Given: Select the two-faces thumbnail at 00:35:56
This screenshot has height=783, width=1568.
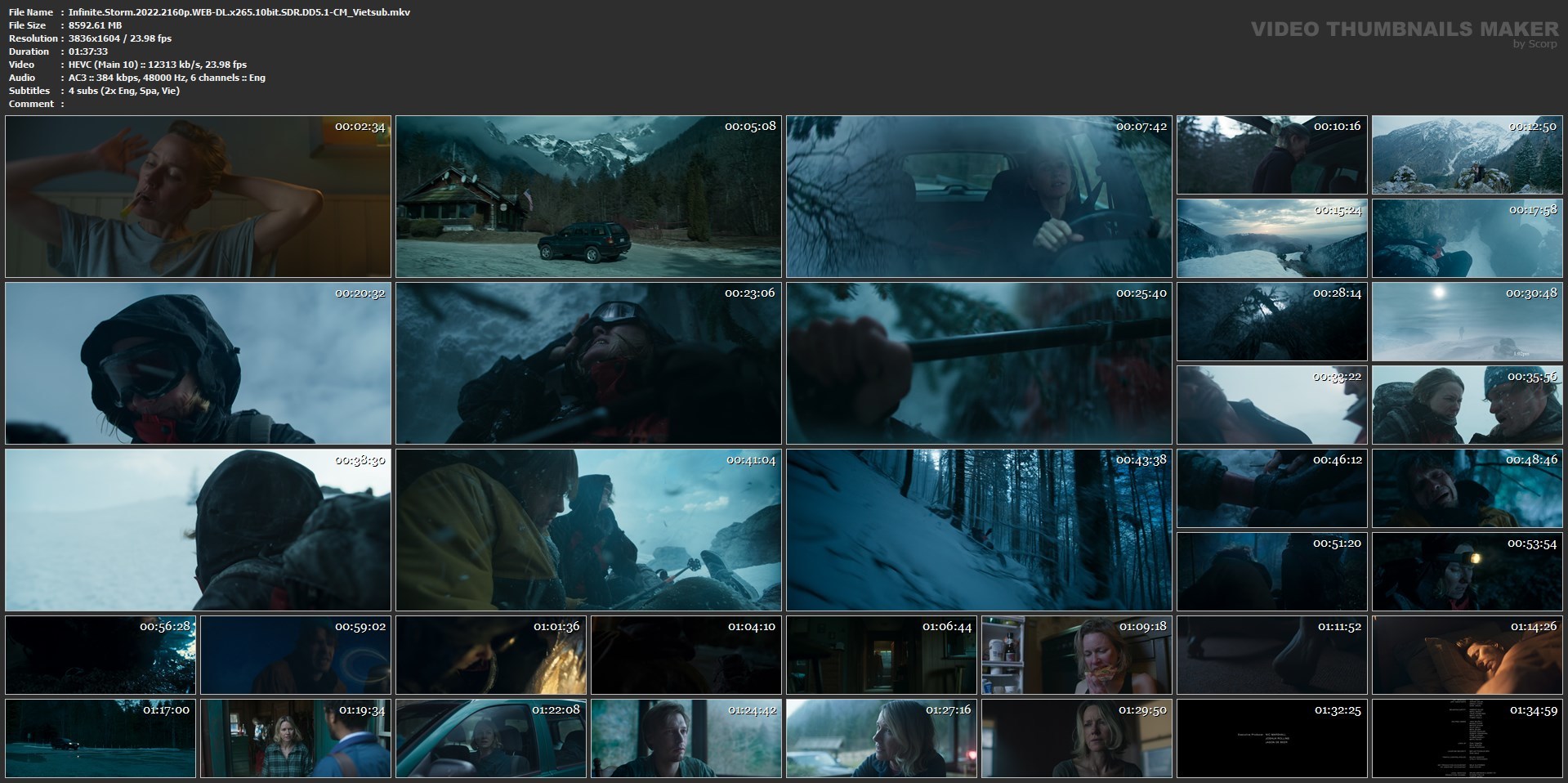Looking at the screenshot, I should click(1467, 405).
